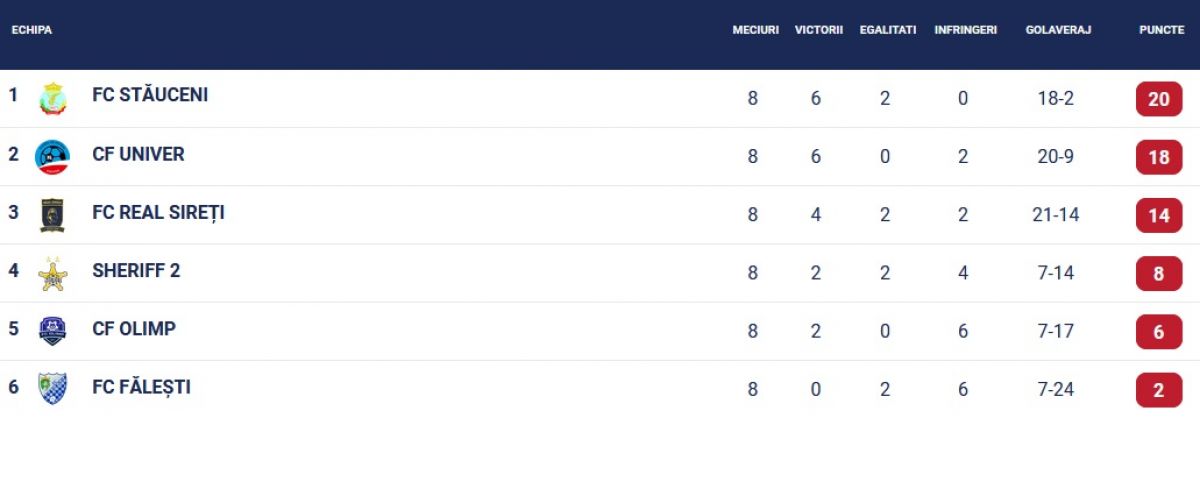The height and width of the screenshot is (503, 1200).
Task: Click the ECHIPA column header
Action: pos(32,30)
